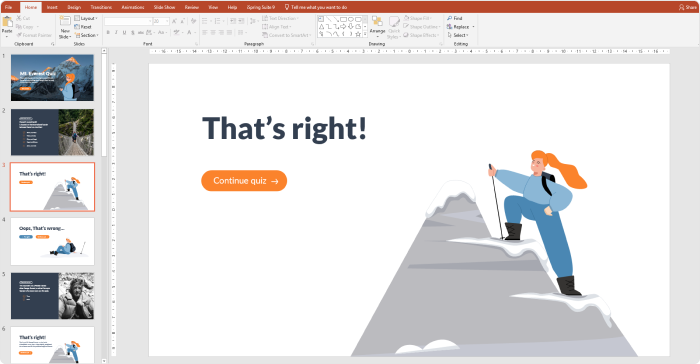Click Increase Font Size icon
The width and height of the screenshot is (700, 364).
pyautogui.click(x=174, y=21)
